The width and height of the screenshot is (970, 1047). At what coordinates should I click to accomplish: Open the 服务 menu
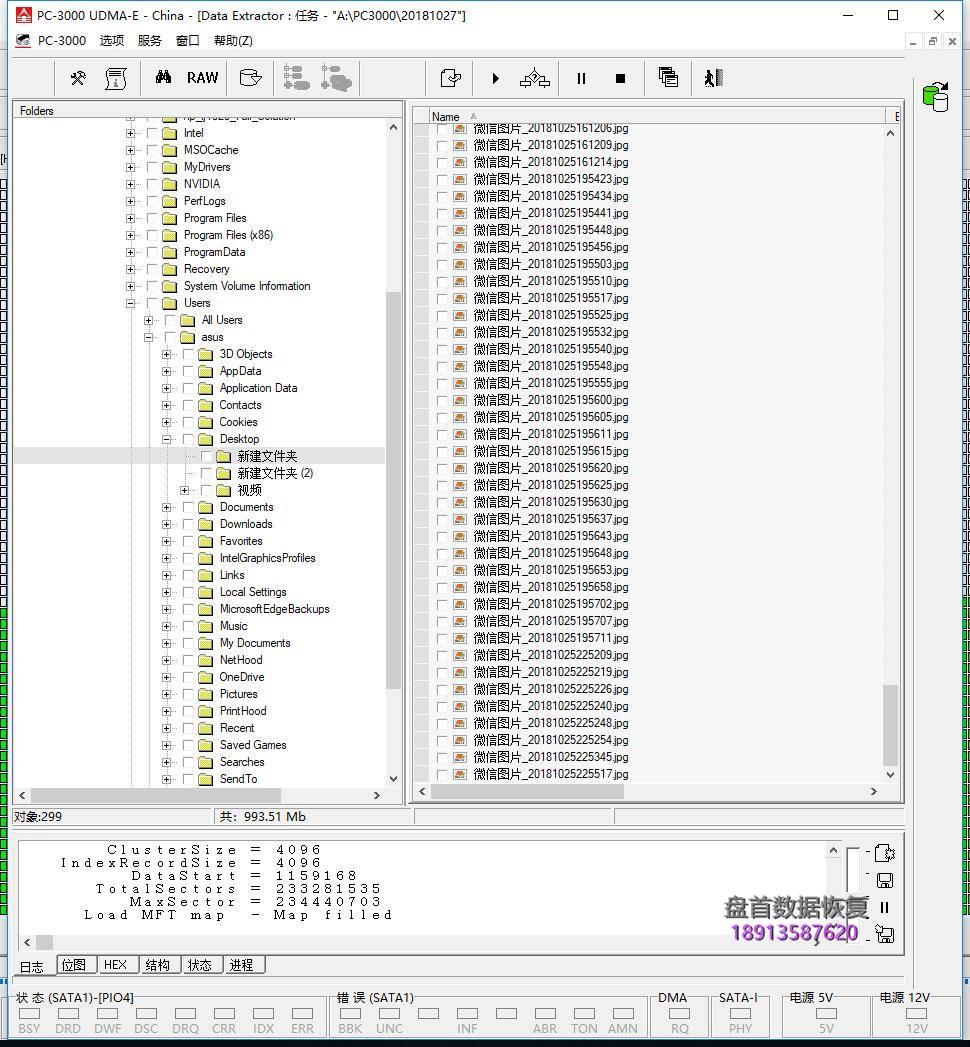click(149, 41)
